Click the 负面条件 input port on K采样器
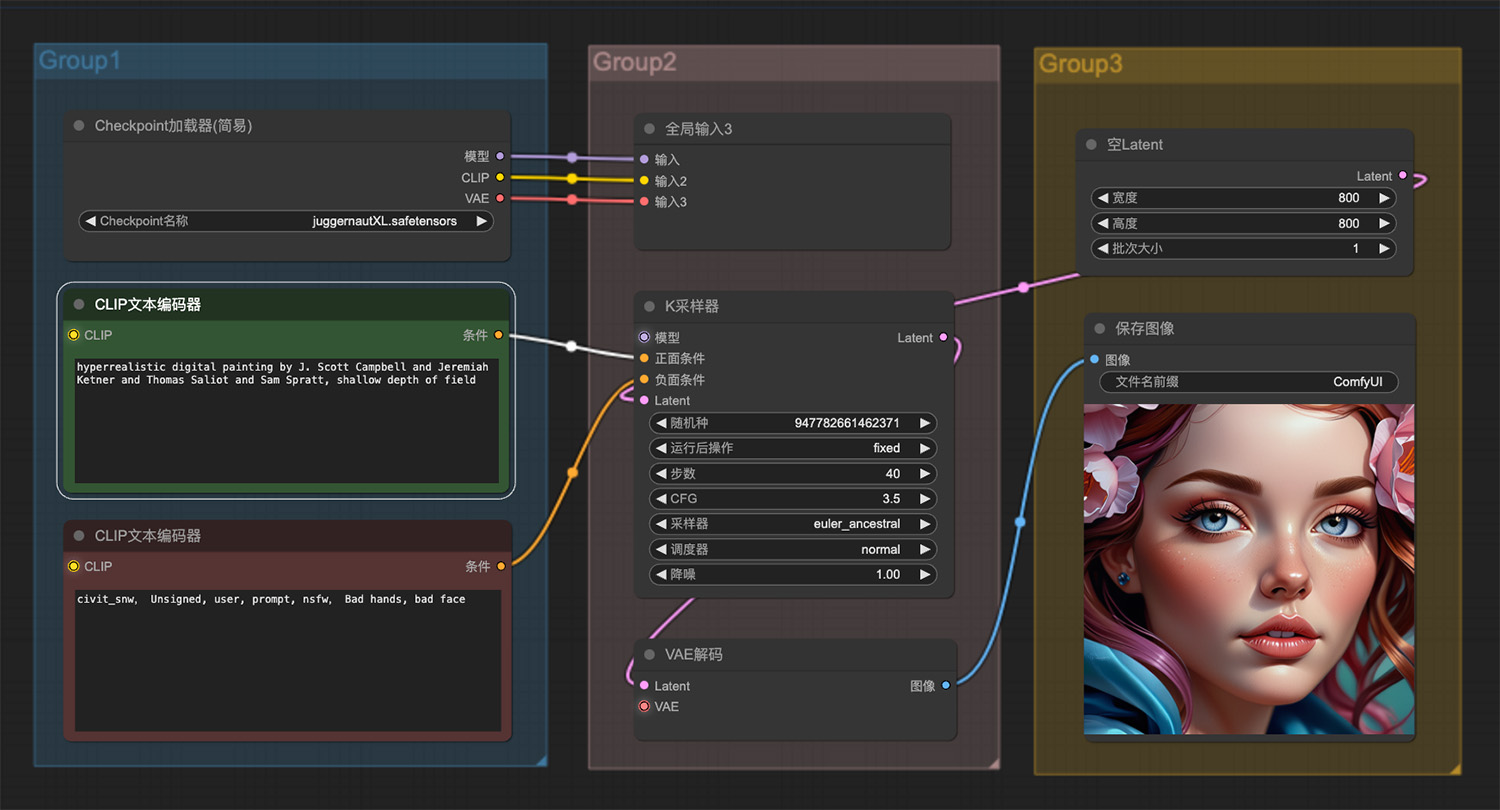The height and width of the screenshot is (810, 1500). point(644,380)
